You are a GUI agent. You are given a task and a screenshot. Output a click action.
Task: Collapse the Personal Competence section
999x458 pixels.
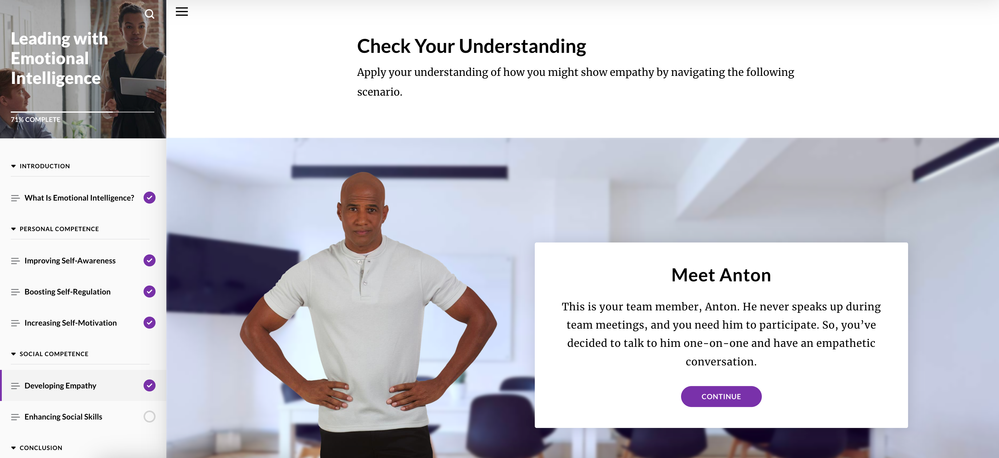coord(55,229)
